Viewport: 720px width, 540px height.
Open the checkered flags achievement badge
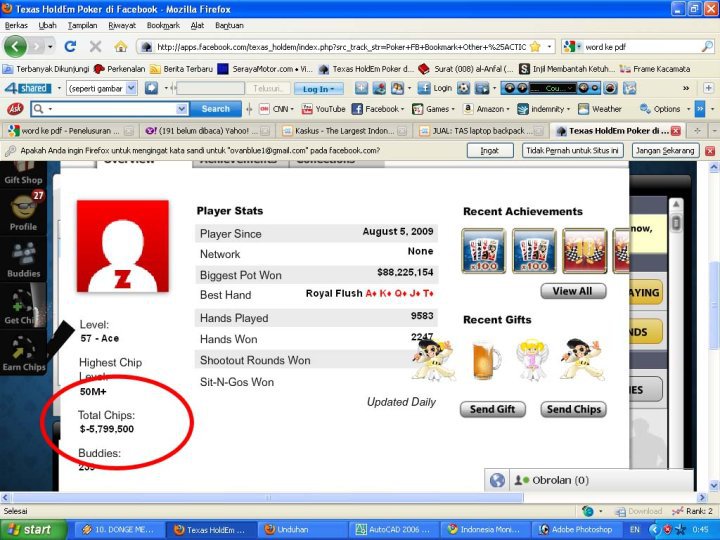[585, 251]
